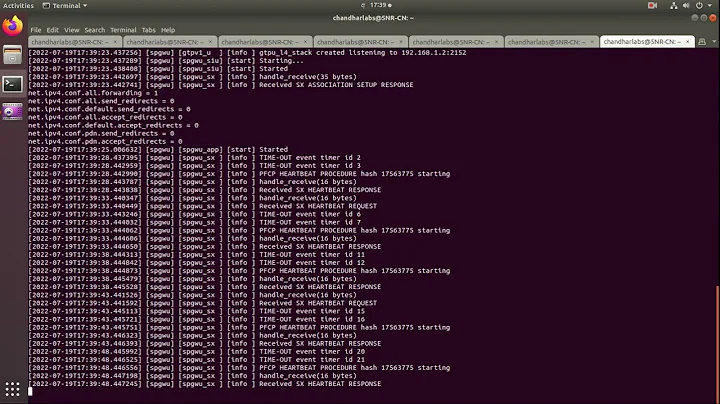Open the Edit menu
Screen dimensions: 720x404
point(52,30)
